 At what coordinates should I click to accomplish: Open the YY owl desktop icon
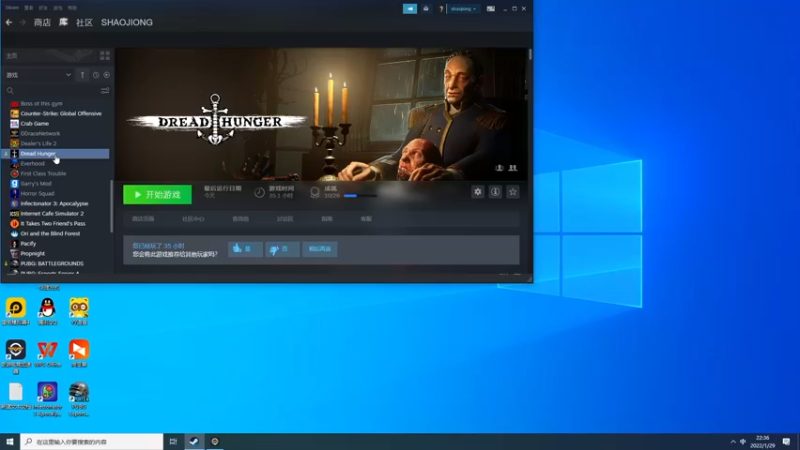(x=79, y=311)
